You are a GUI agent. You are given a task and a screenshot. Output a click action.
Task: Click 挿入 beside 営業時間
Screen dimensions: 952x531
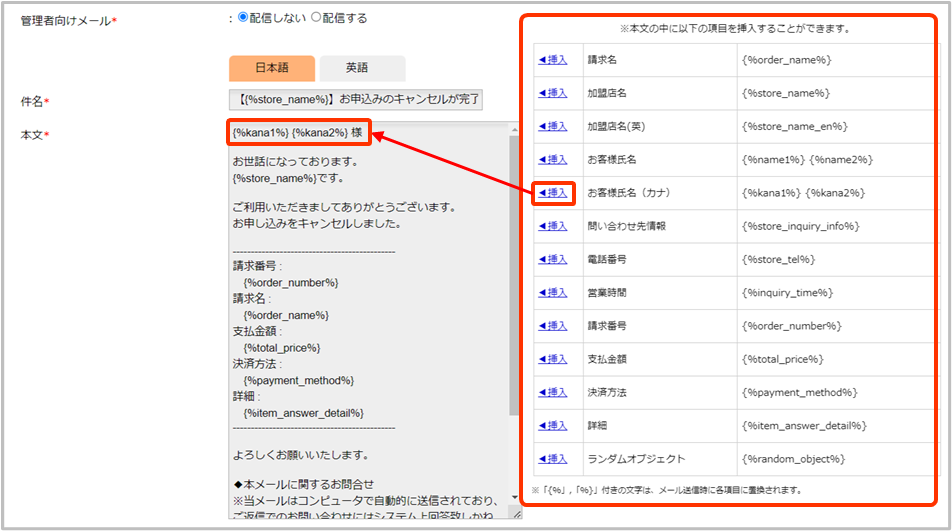553,292
